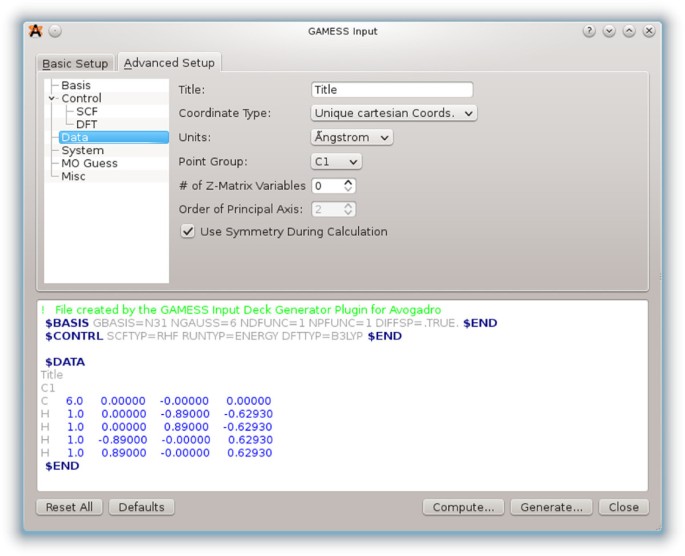685x556 pixels.
Task: Toggle Use Symmetry During Calculation checkbox
Action: [x=188, y=231]
